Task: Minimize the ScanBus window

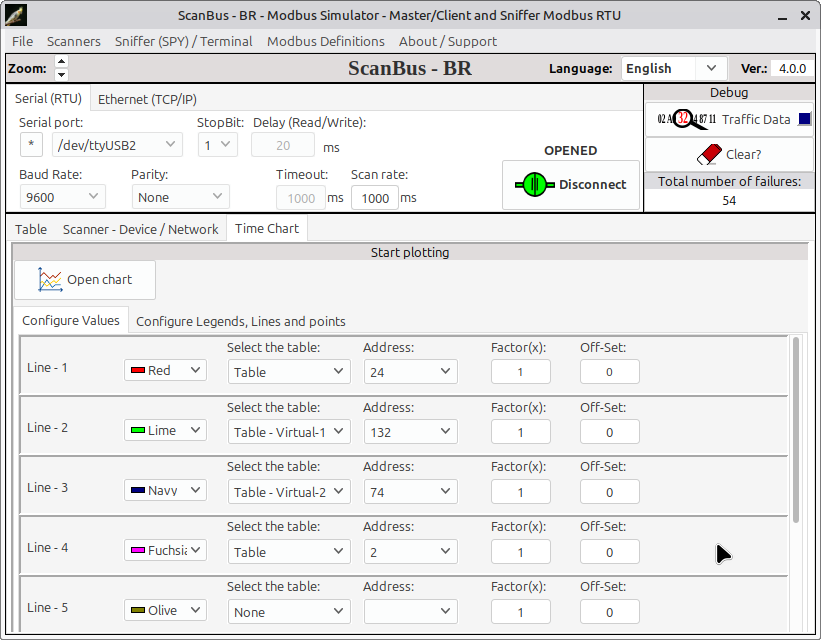Action: click(782, 16)
